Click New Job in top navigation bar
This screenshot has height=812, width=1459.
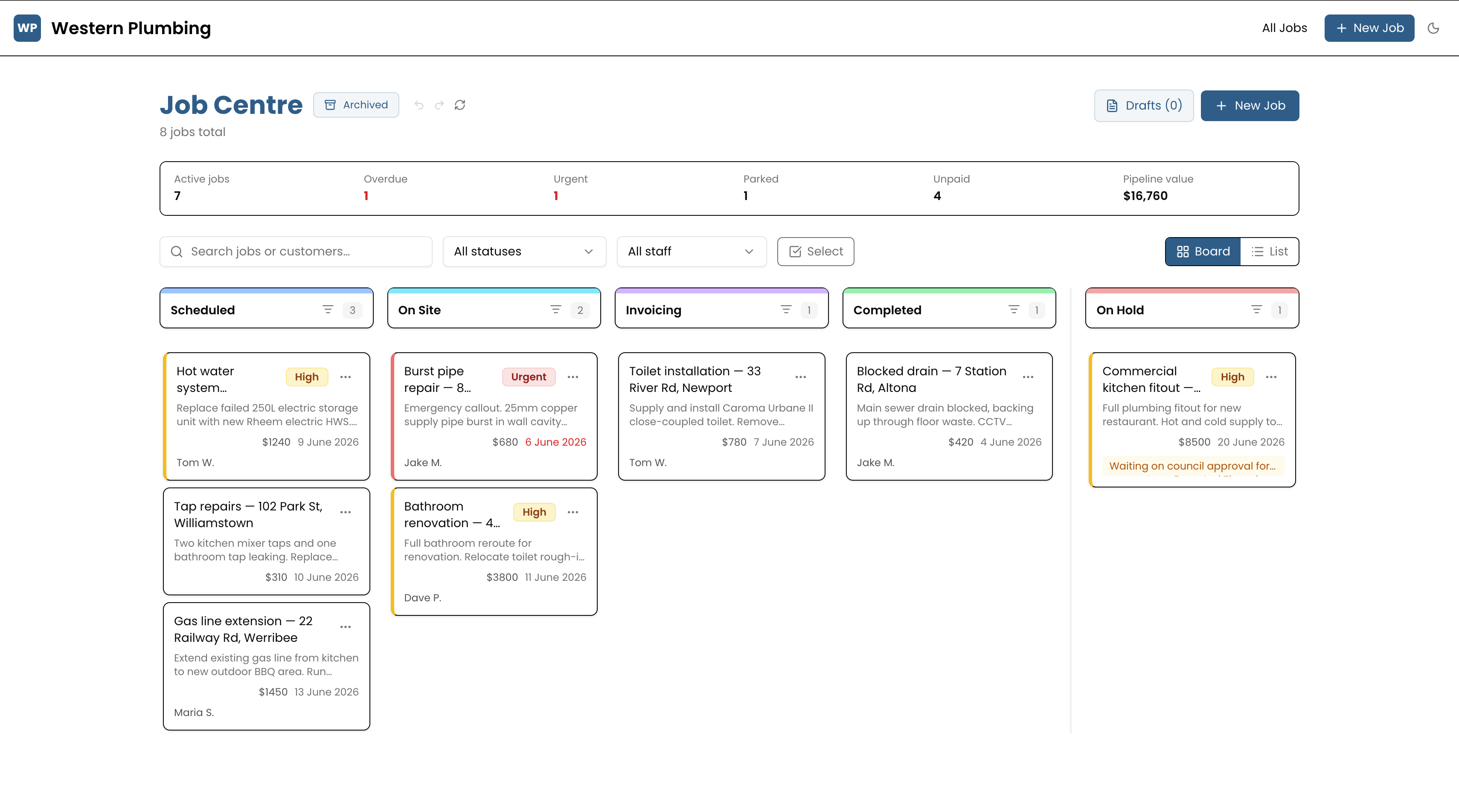[x=1369, y=28]
